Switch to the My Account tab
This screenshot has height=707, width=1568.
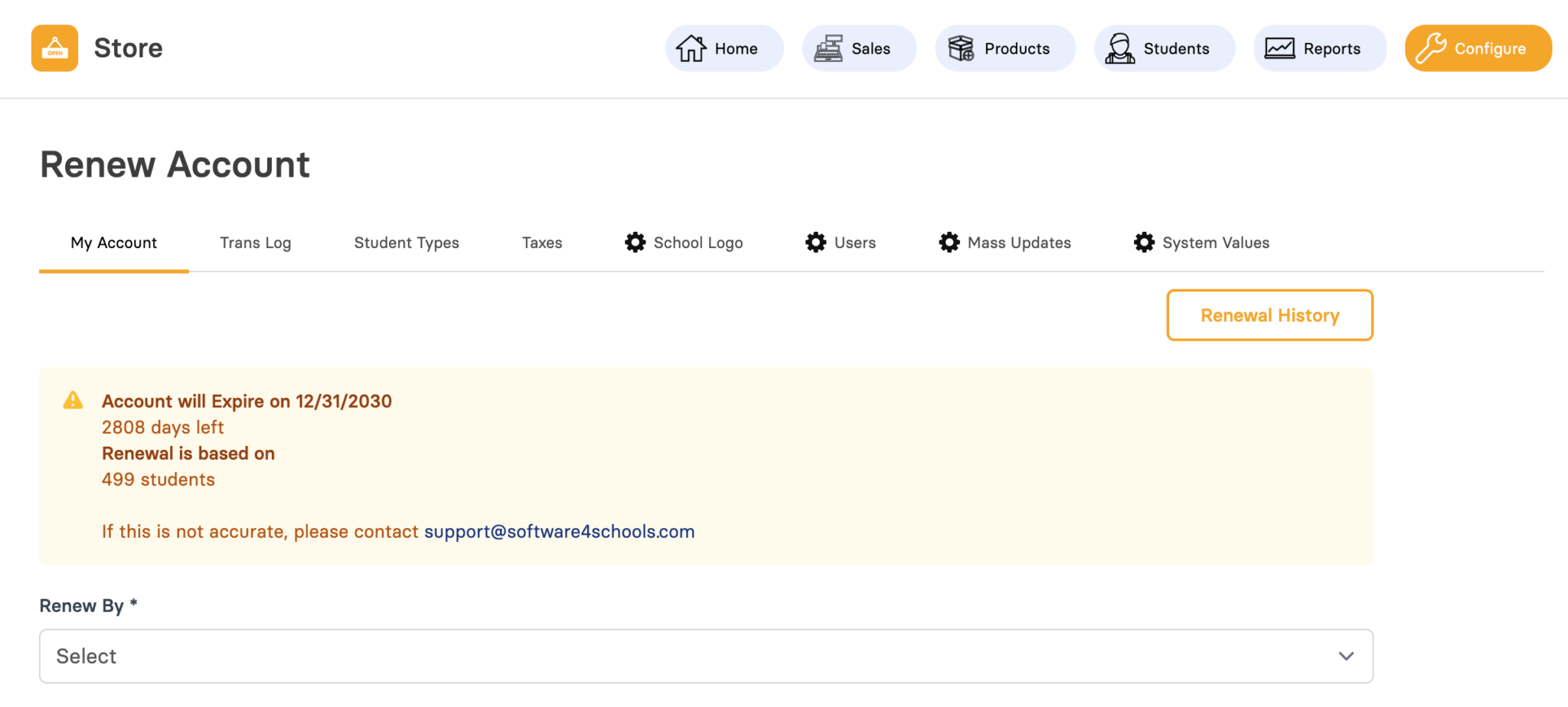(114, 243)
